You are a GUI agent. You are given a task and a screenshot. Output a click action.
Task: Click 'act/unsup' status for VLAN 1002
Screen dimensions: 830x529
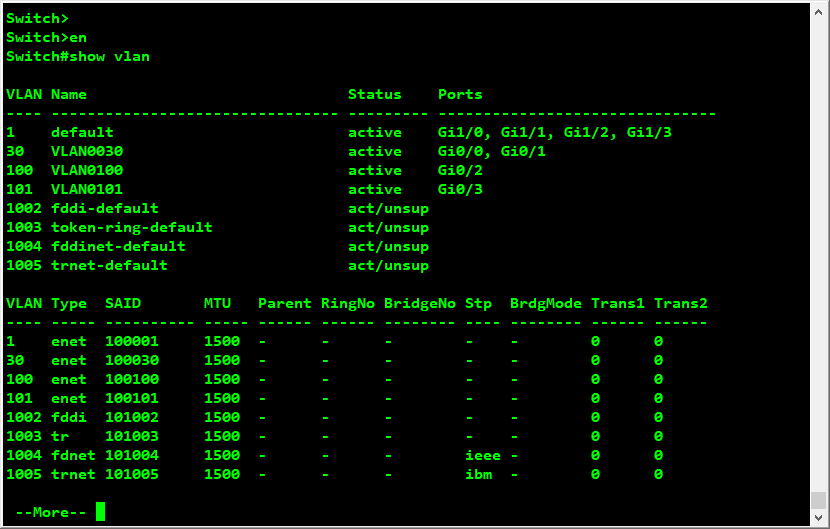pos(389,209)
